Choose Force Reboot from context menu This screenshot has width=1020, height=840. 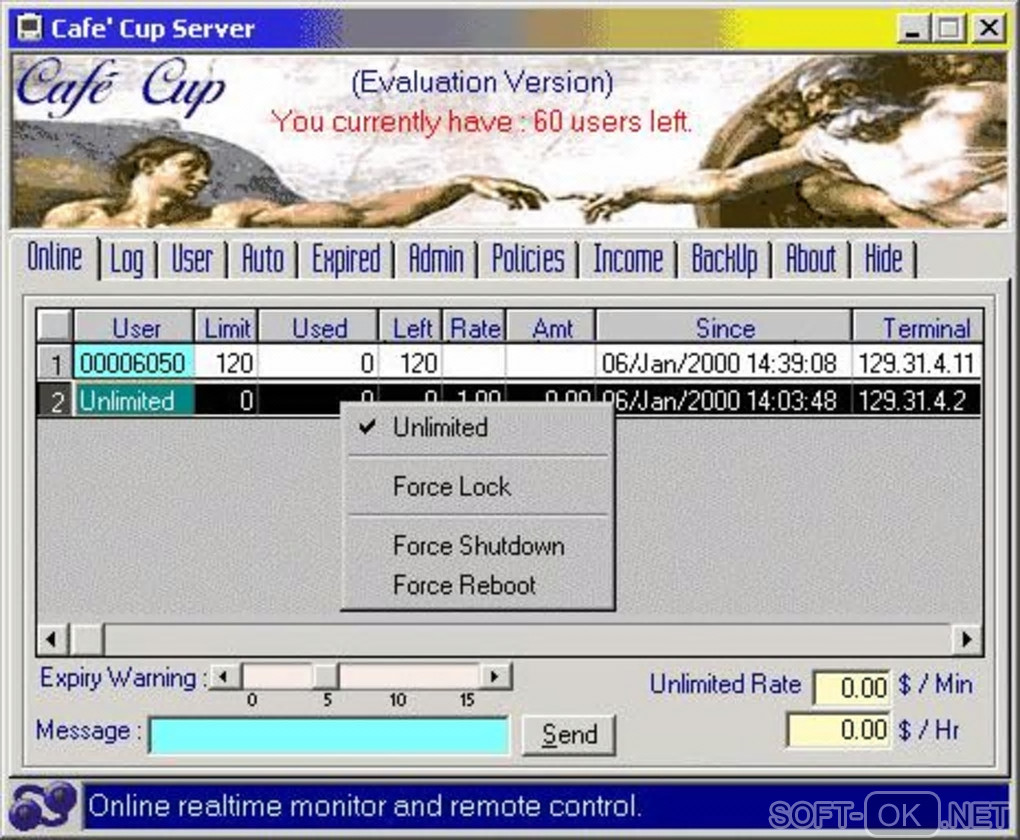pyautogui.click(x=478, y=585)
